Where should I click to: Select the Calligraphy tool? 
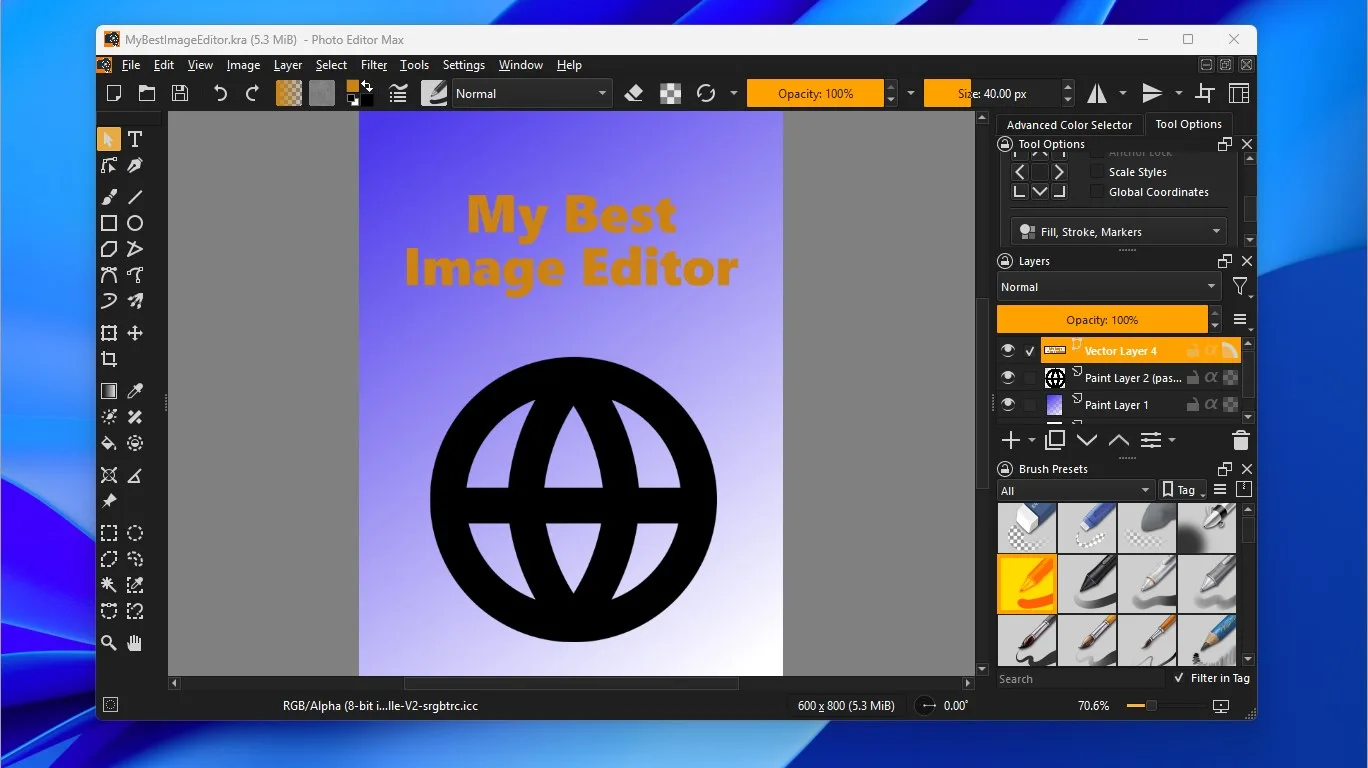coord(135,165)
